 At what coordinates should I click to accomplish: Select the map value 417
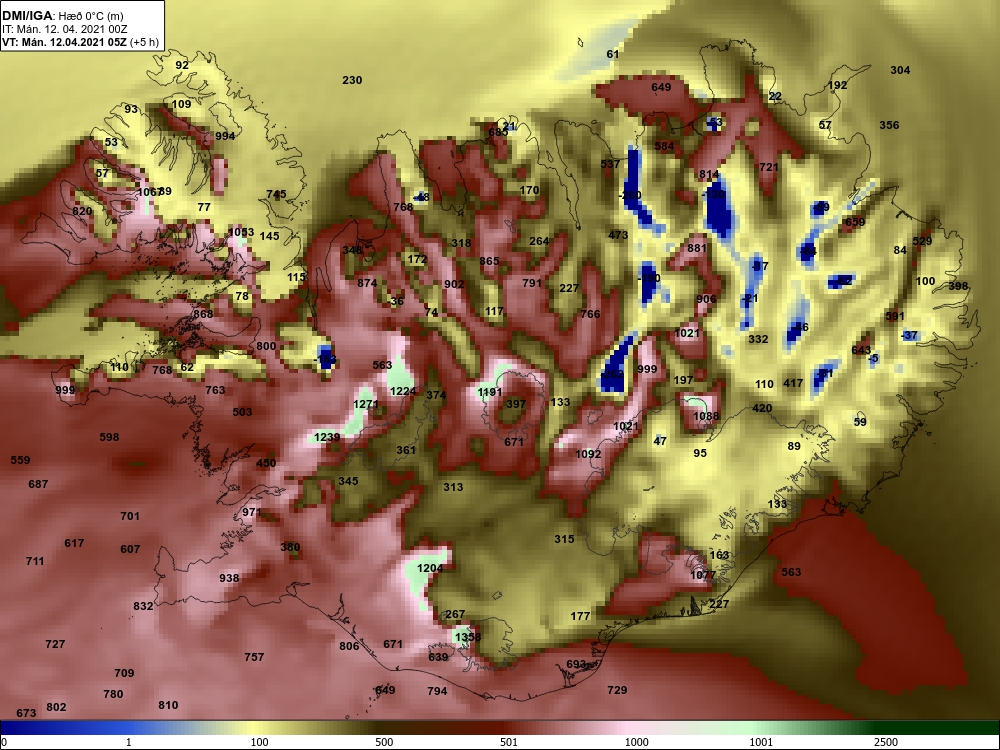[793, 383]
